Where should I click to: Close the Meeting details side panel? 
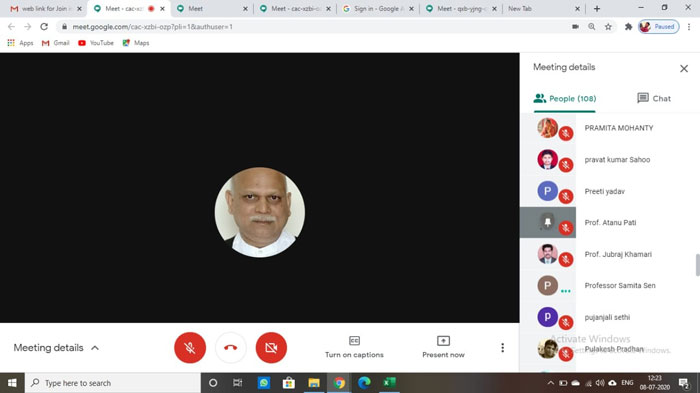(683, 69)
